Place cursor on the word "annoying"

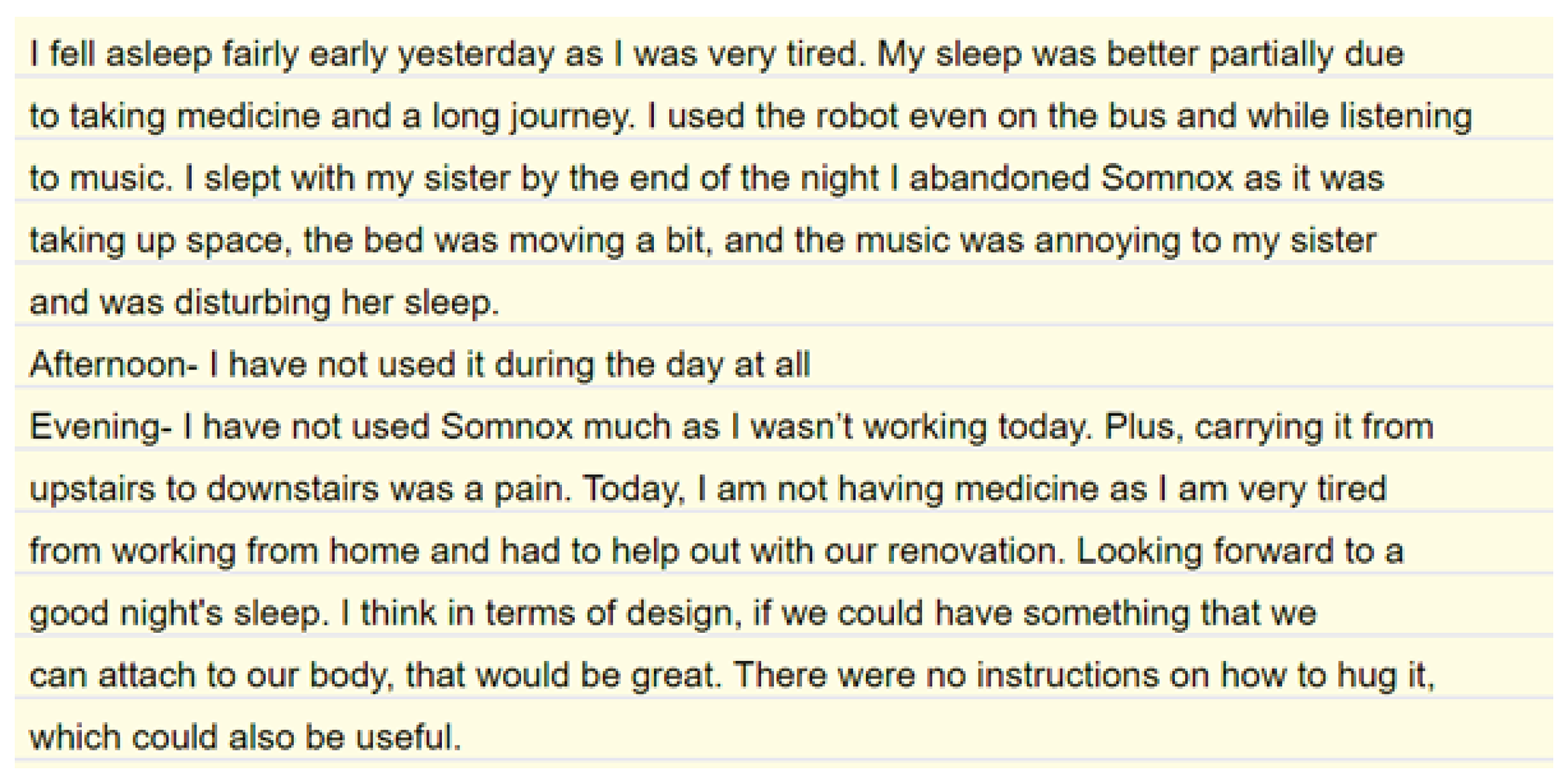click(1107, 241)
